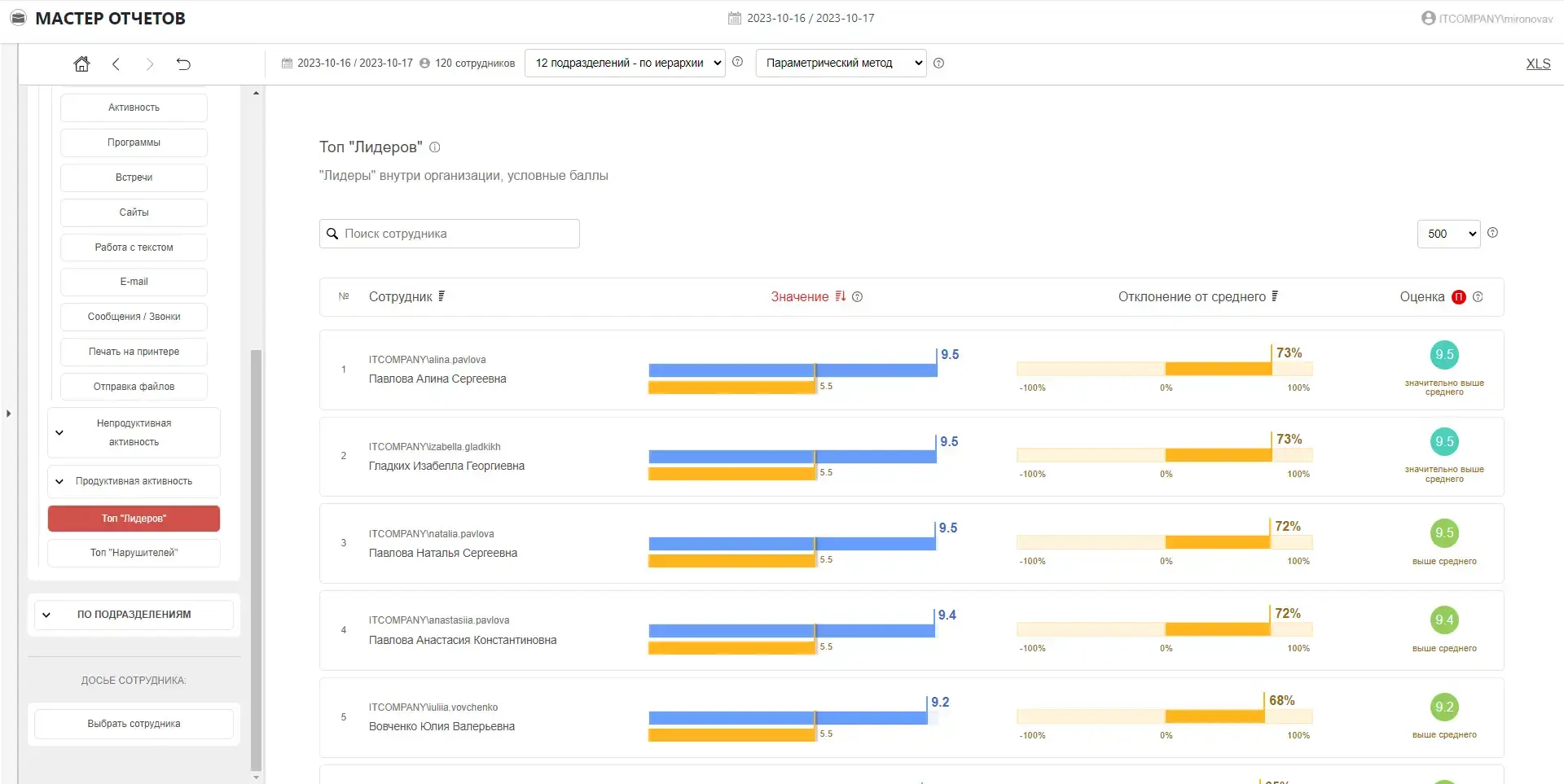Screen dimensions: 1564x784
Task: Open the 500 rows count dropdown
Action: click(x=1448, y=234)
